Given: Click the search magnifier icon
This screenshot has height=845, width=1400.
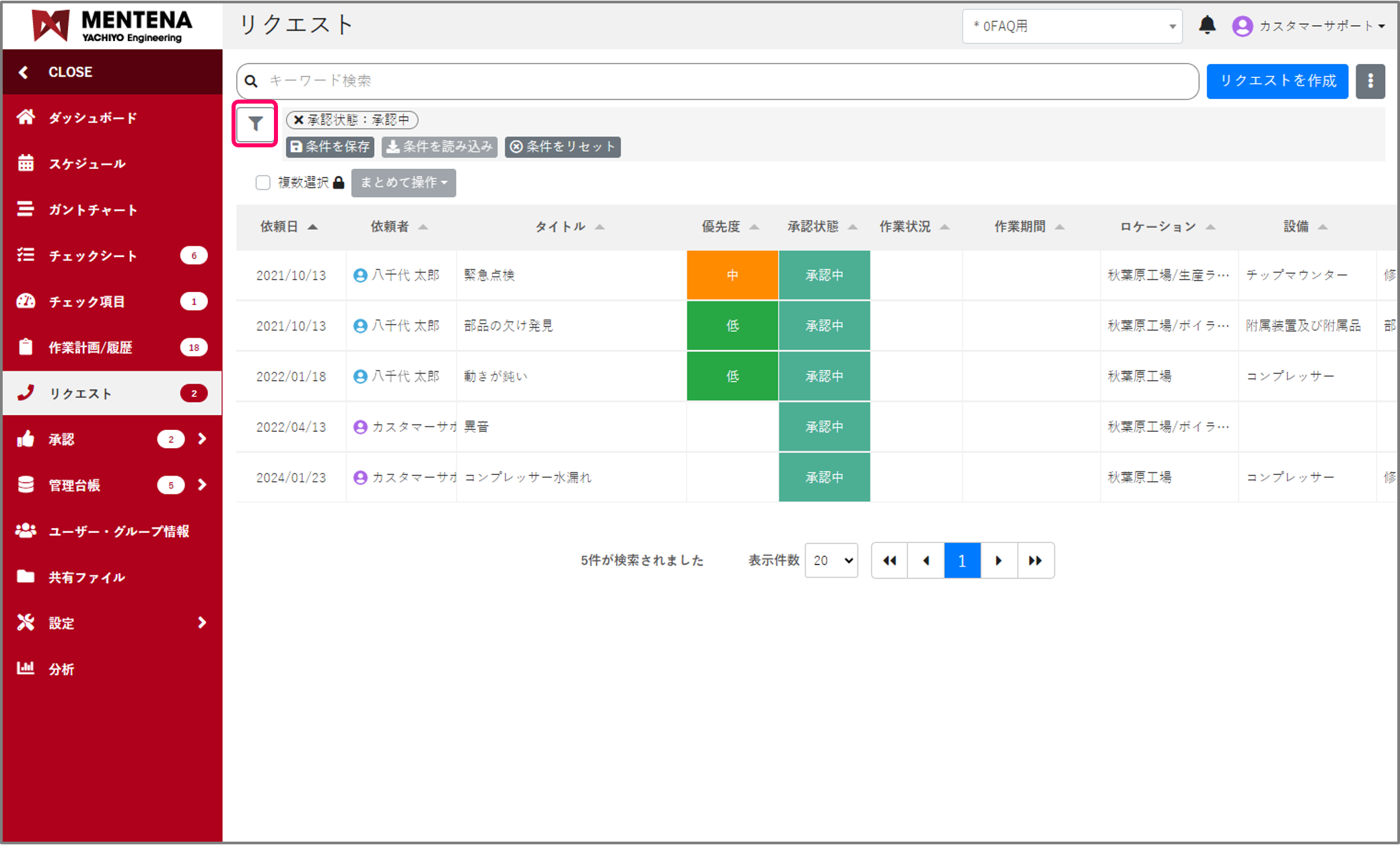Looking at the screenshot, I should pyautogui.click(x=251, y=81).
